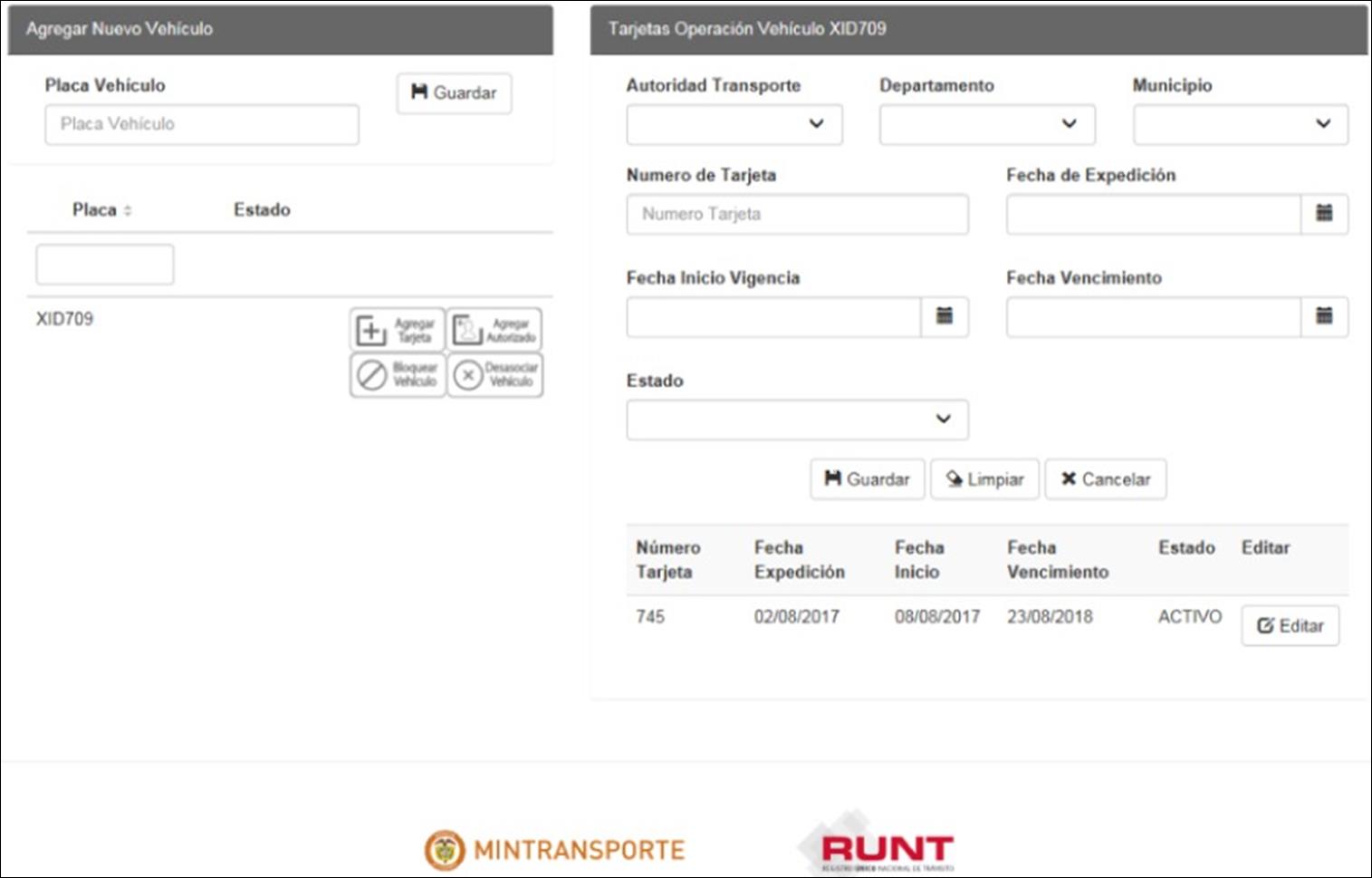Expand the Autoridad Transporte dropdown
1372x878 pixels.
734,125
